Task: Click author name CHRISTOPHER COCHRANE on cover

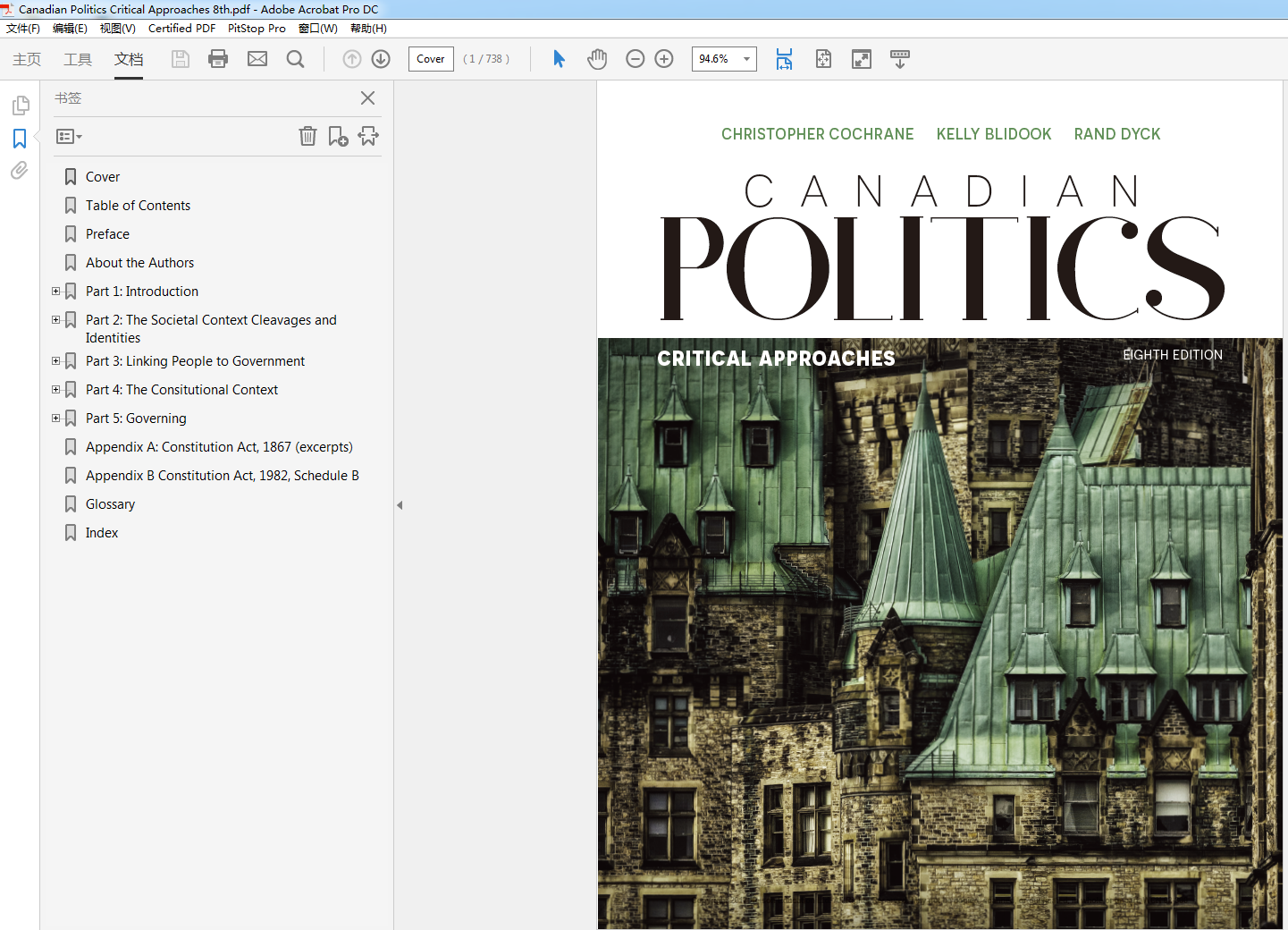Action: [x=817, y=134]
